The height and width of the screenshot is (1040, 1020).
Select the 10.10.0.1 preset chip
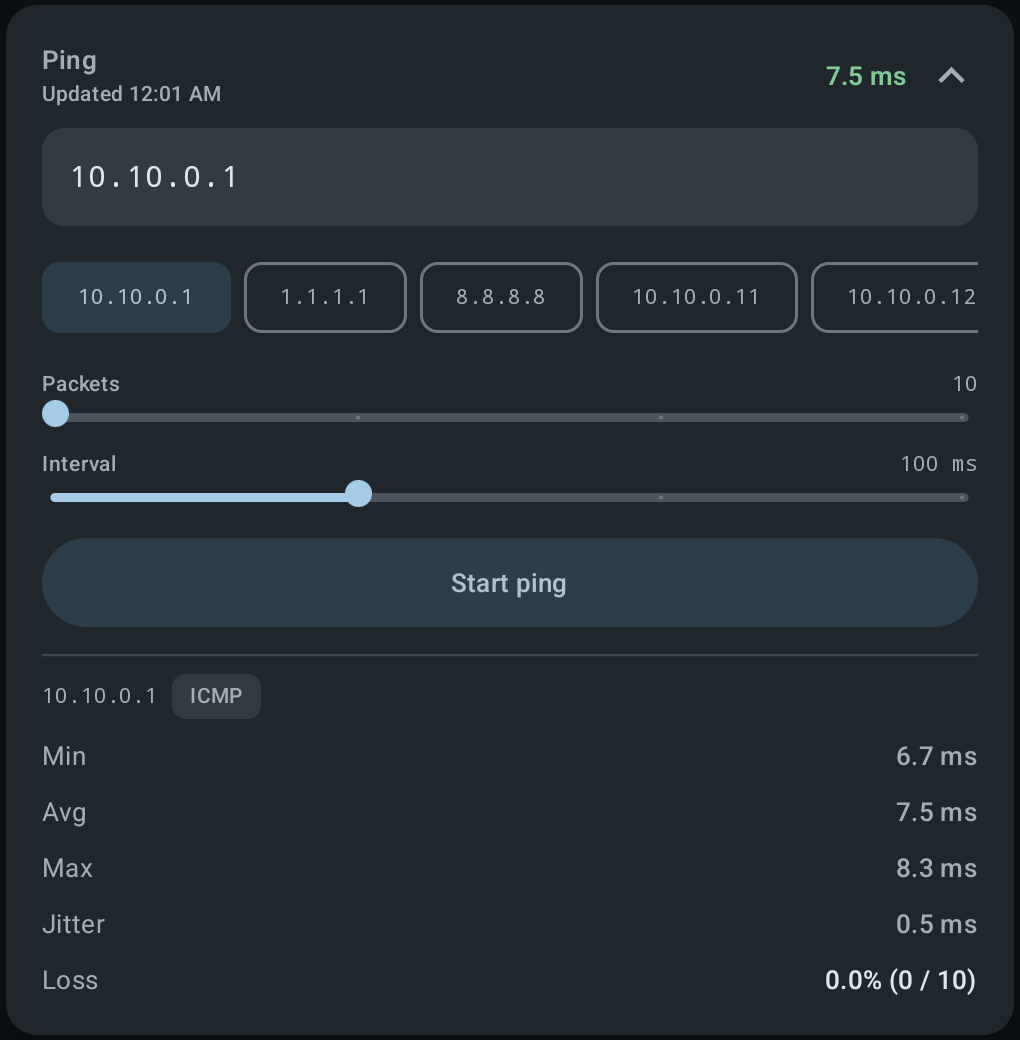coord(136,297)
